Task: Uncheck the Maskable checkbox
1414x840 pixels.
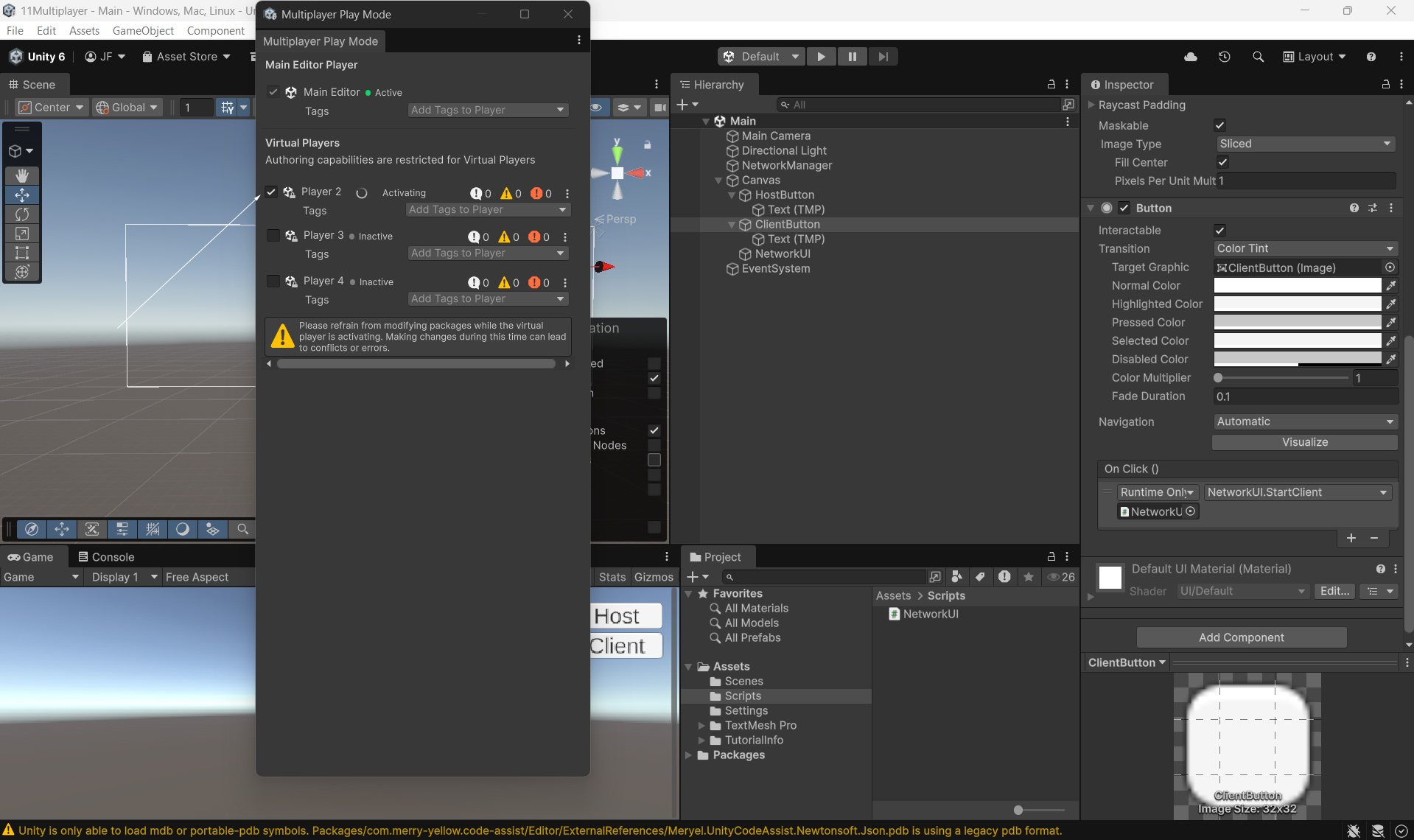Action: (1219, 125)
